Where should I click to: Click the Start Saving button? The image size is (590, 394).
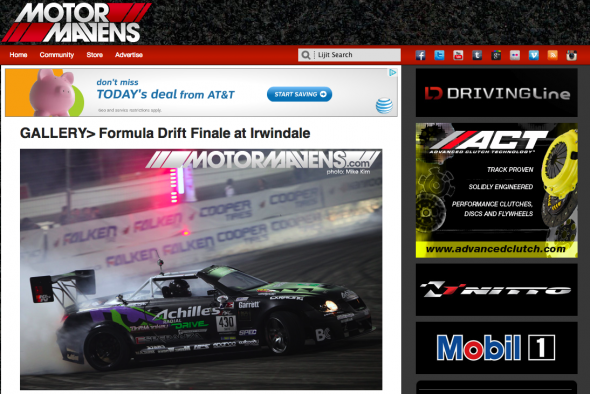coord(300,94)
